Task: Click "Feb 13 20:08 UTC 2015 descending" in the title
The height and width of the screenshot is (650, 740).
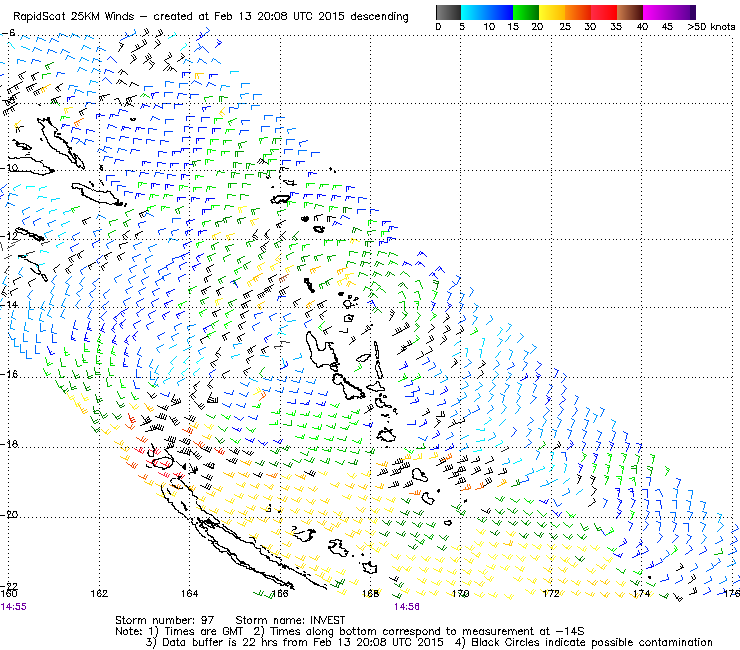Action: point(311,16)
